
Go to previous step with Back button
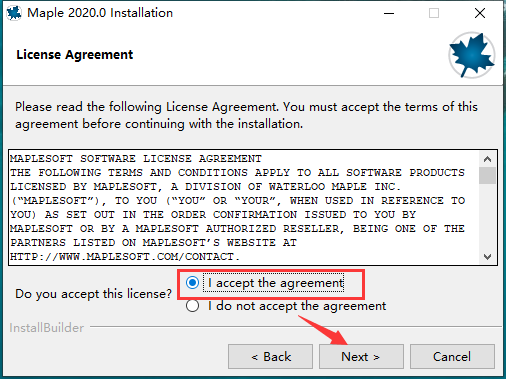pos(270,357)
